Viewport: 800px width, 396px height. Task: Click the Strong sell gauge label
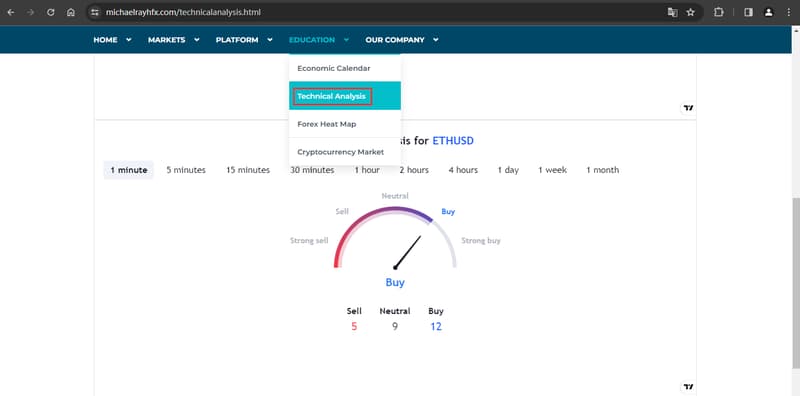309,240
